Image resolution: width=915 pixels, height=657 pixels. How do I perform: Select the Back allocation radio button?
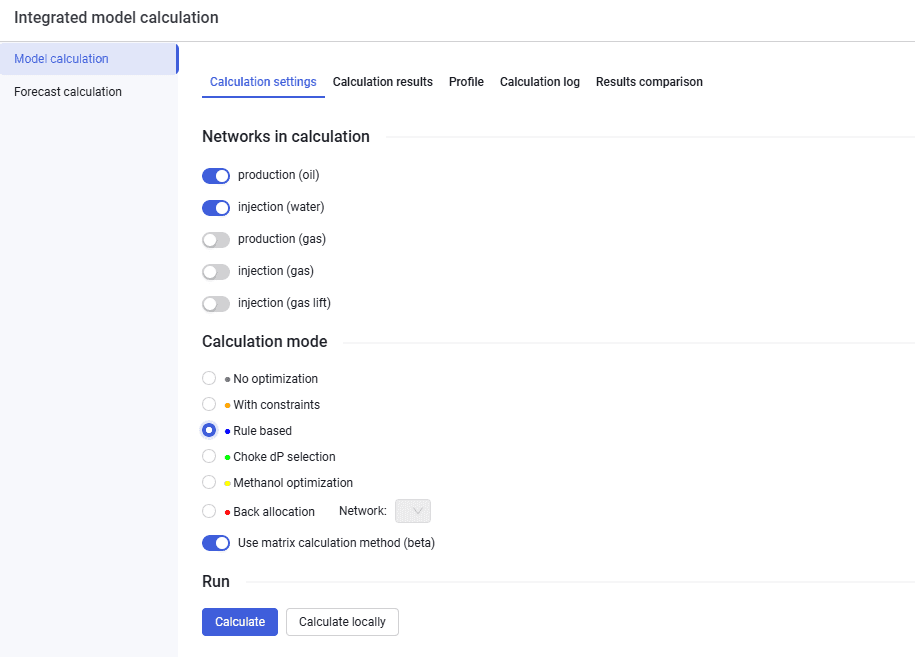pyautogui.click(x=209, y=511)
